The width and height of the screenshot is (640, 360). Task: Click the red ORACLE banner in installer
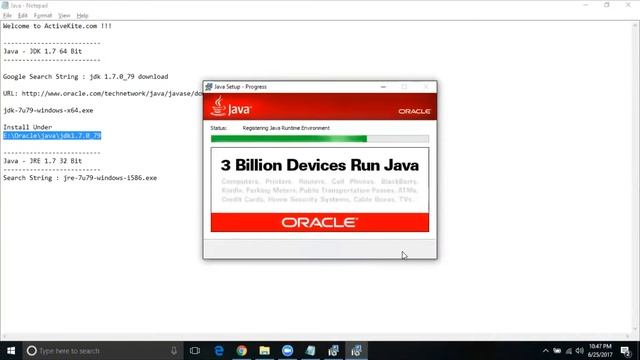(320, 222)
